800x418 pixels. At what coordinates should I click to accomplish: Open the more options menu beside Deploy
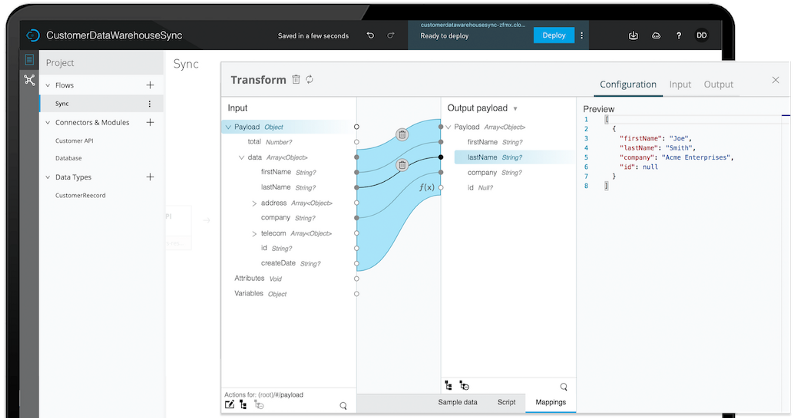pyautogui.click(x=582, y=35)
